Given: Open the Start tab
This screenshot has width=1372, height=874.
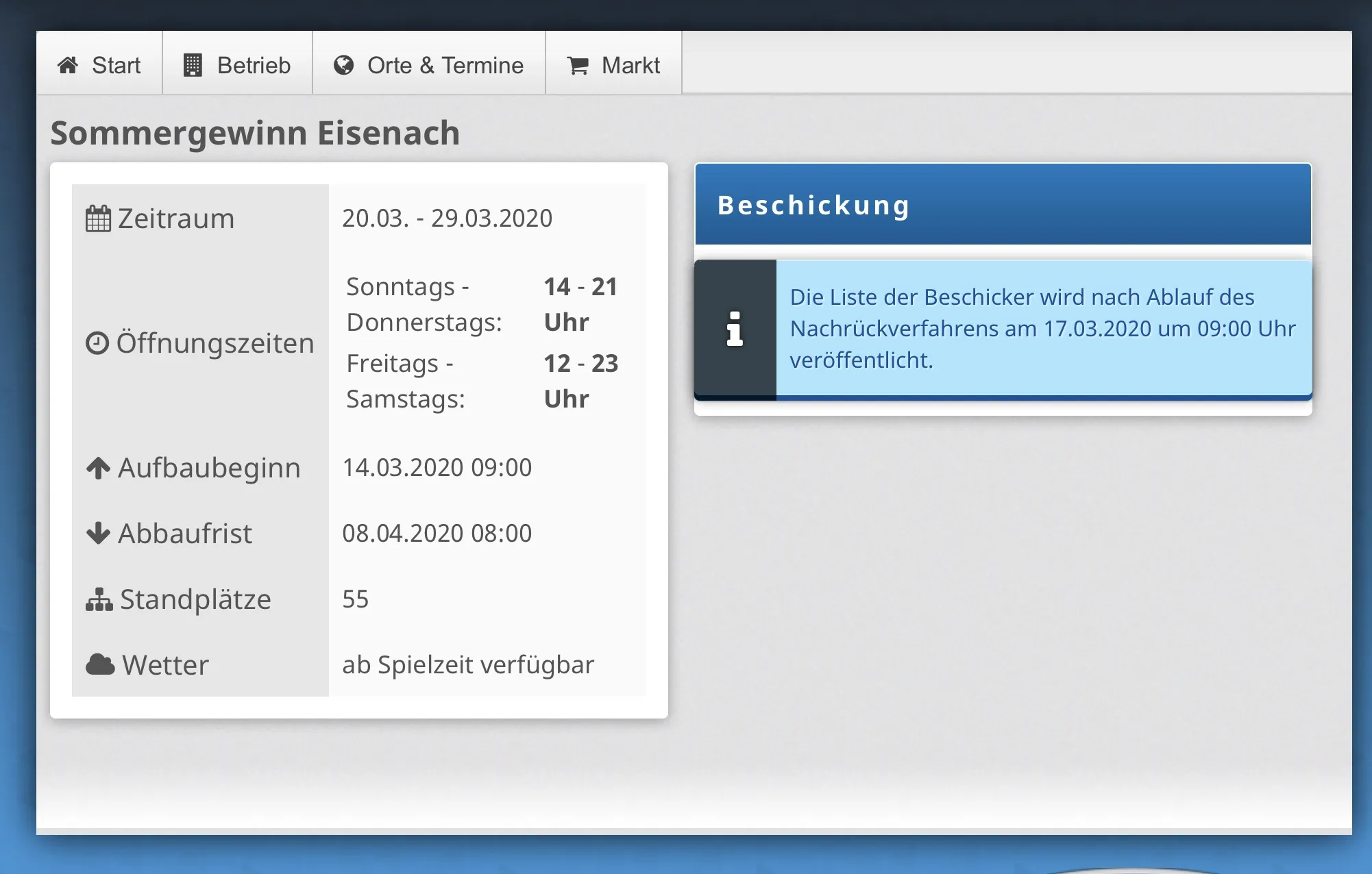Looking at the screenshot, I should (116, 65).
